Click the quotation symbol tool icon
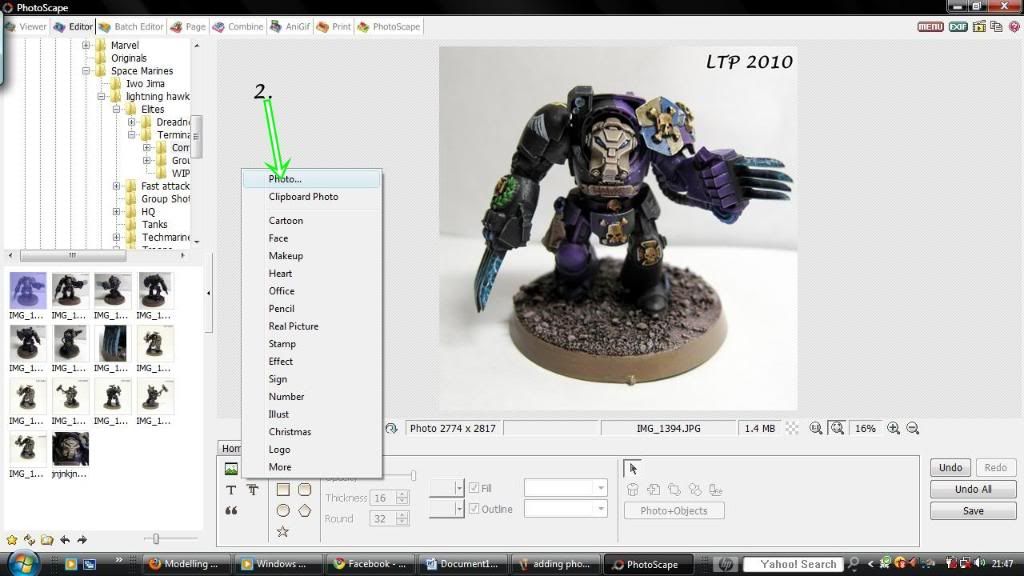This screenshot has height=576, width=1024. click(231, 511)
